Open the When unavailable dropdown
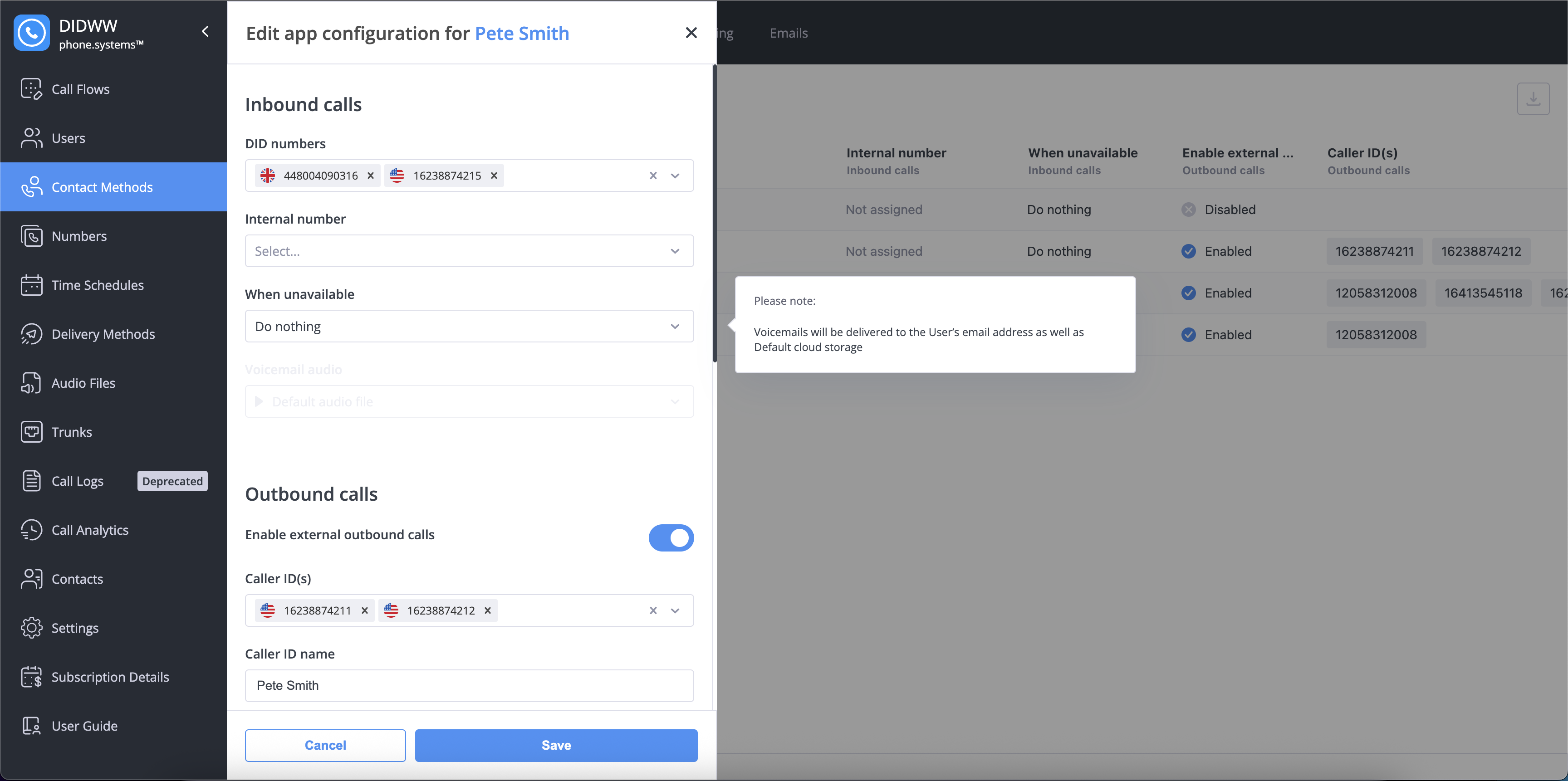Image resolution: width=1568 pixels, height=781 pixels. coord(469,326)
